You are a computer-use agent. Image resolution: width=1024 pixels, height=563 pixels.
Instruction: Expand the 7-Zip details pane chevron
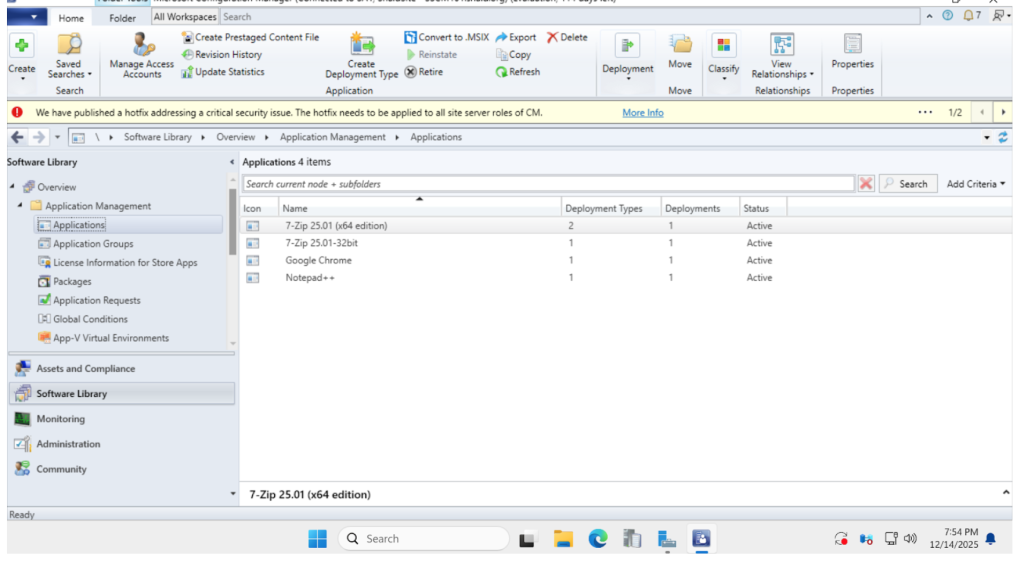click(1005, 493)
